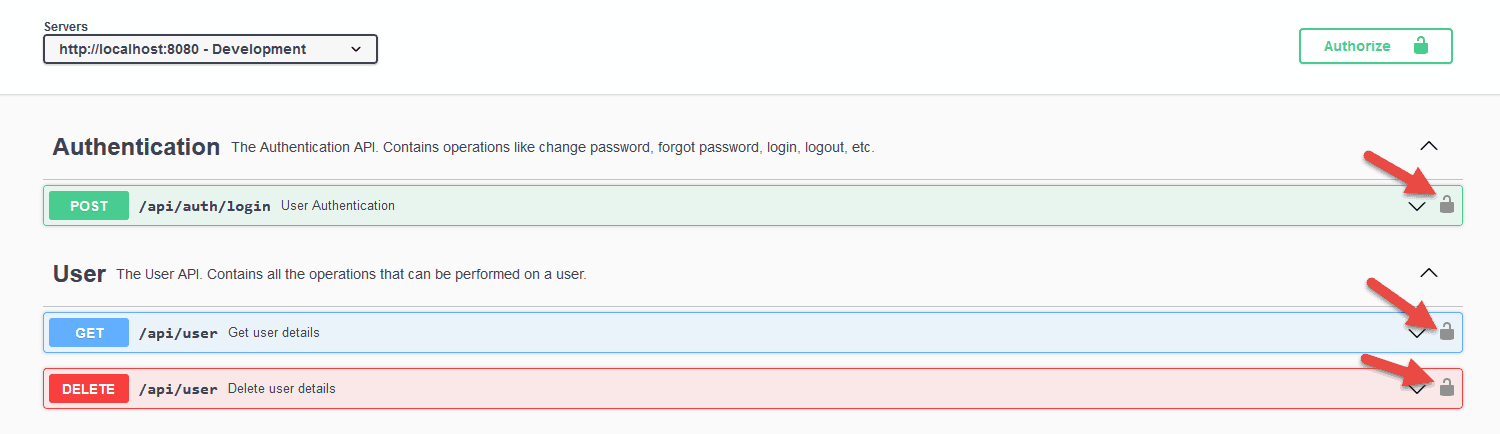Click the lock icon on the POST login row
This screenshot has height=434, width=1500.
pos(1446,205)
